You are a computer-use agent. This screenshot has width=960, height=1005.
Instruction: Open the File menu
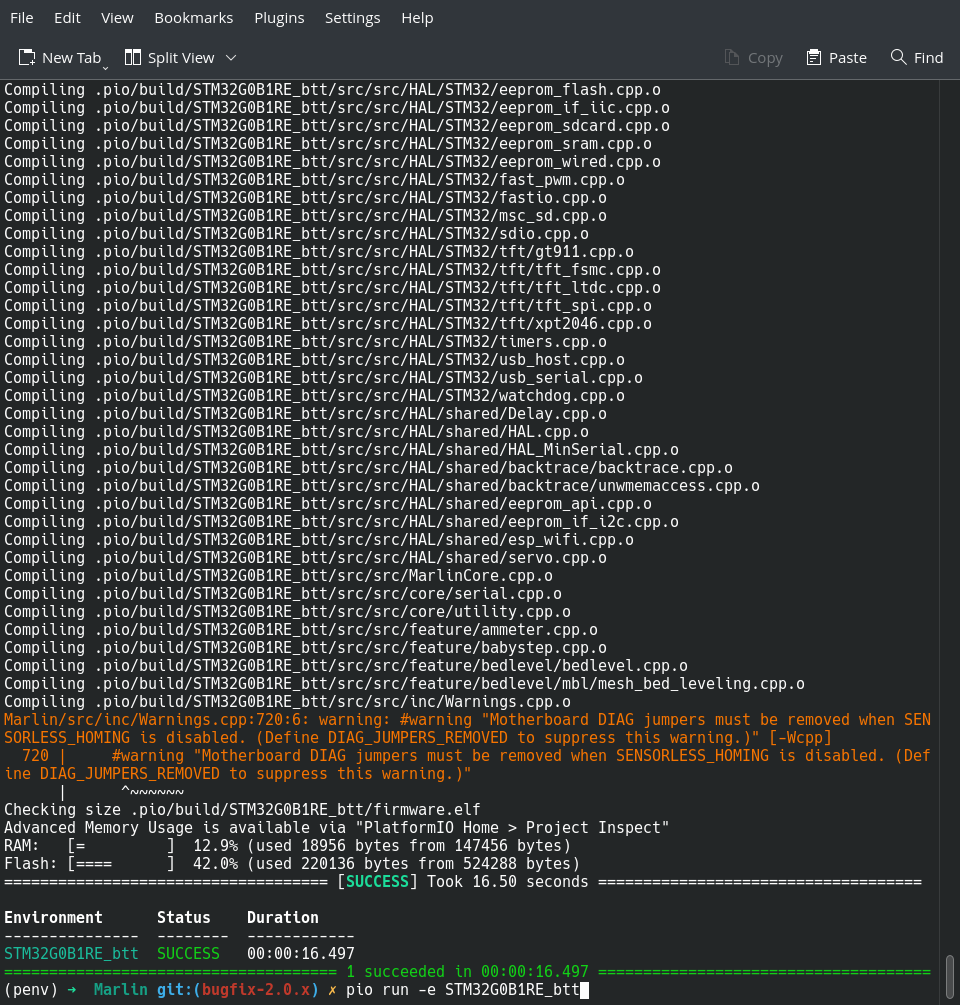coord(21,18)
